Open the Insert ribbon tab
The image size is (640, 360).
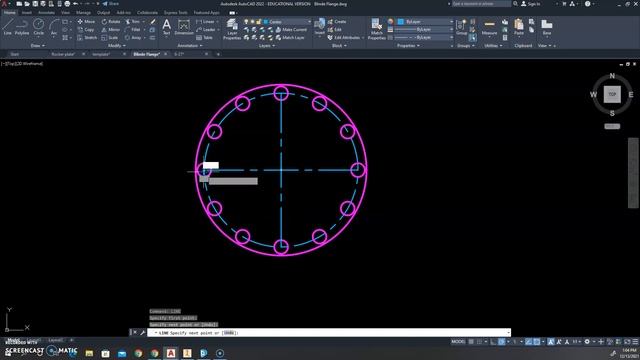[x=27, y=13]
